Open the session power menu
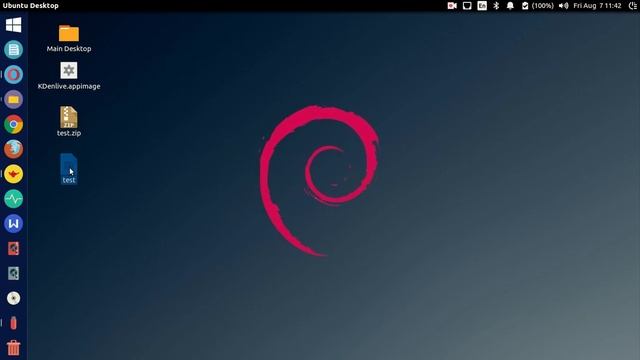This screenshot has height=360, width=640. coord(633,6)
